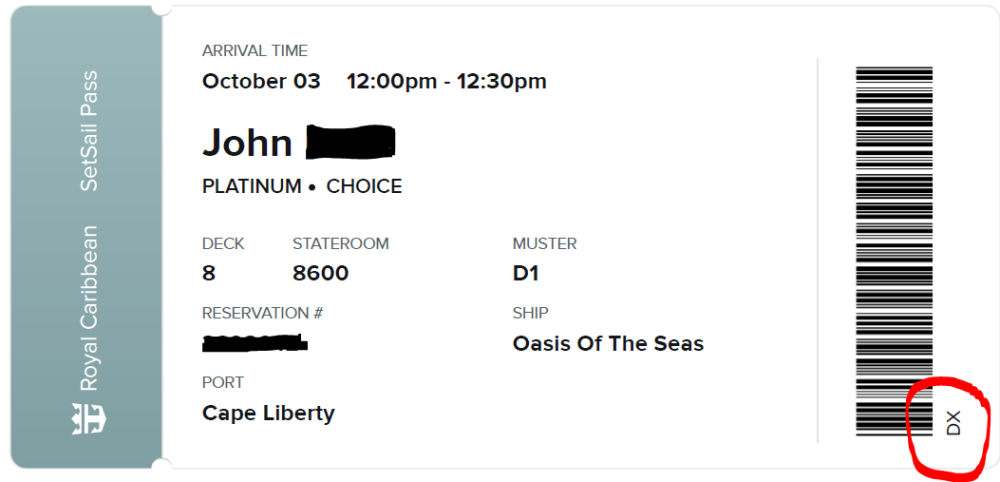Click the ARRIVAL TIME heading
Image resolution: width=1000 pixels, height=482 pixels.
[254, 51]
